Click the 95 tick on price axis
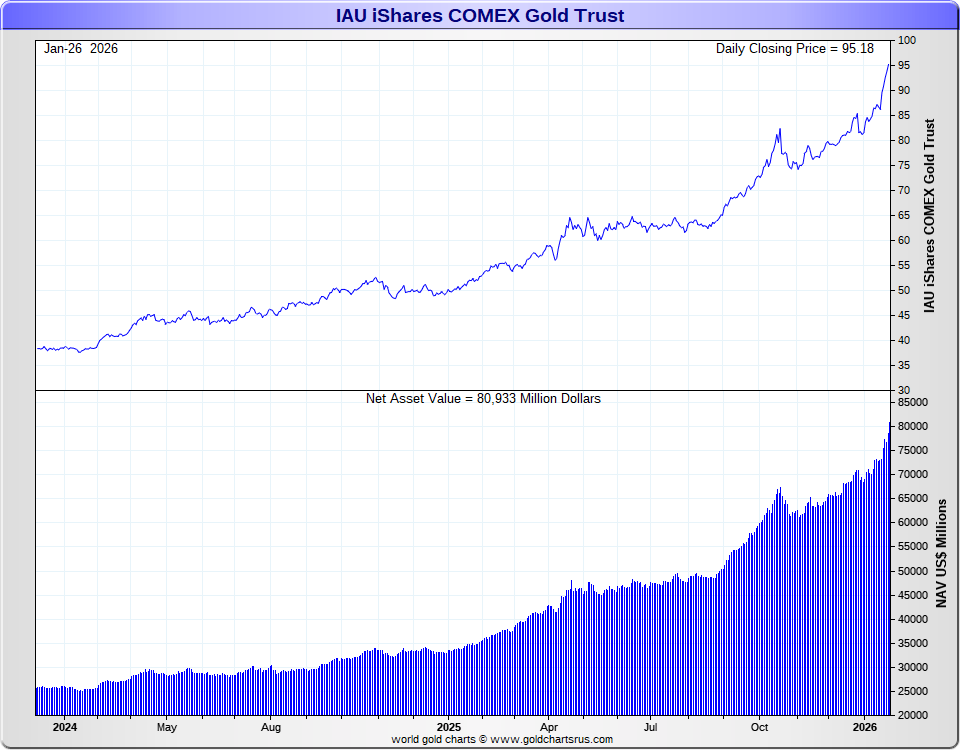Image resolution: width=960 pixels, height=750 pixels. point(904,66)
